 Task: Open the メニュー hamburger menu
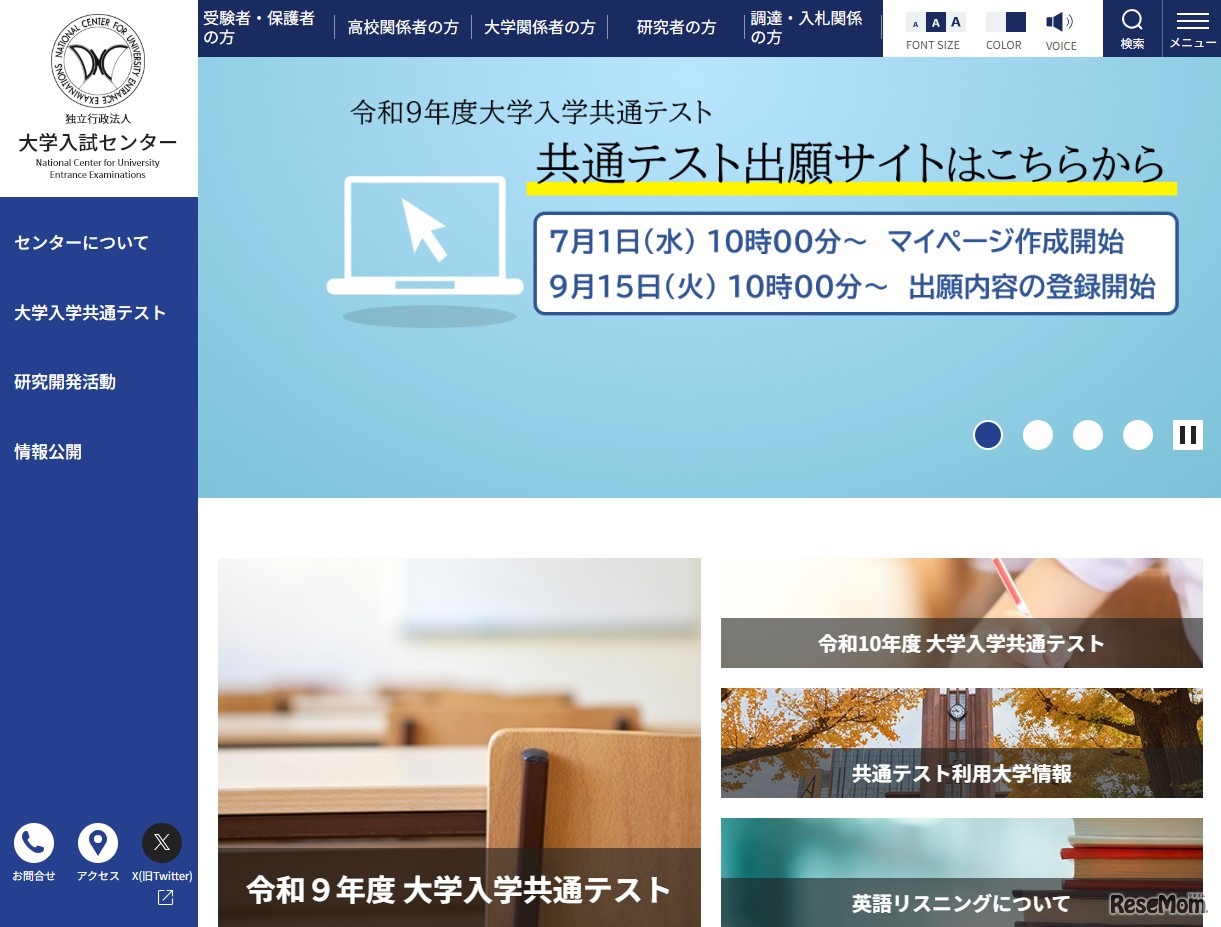click(x=1192, y=28)
